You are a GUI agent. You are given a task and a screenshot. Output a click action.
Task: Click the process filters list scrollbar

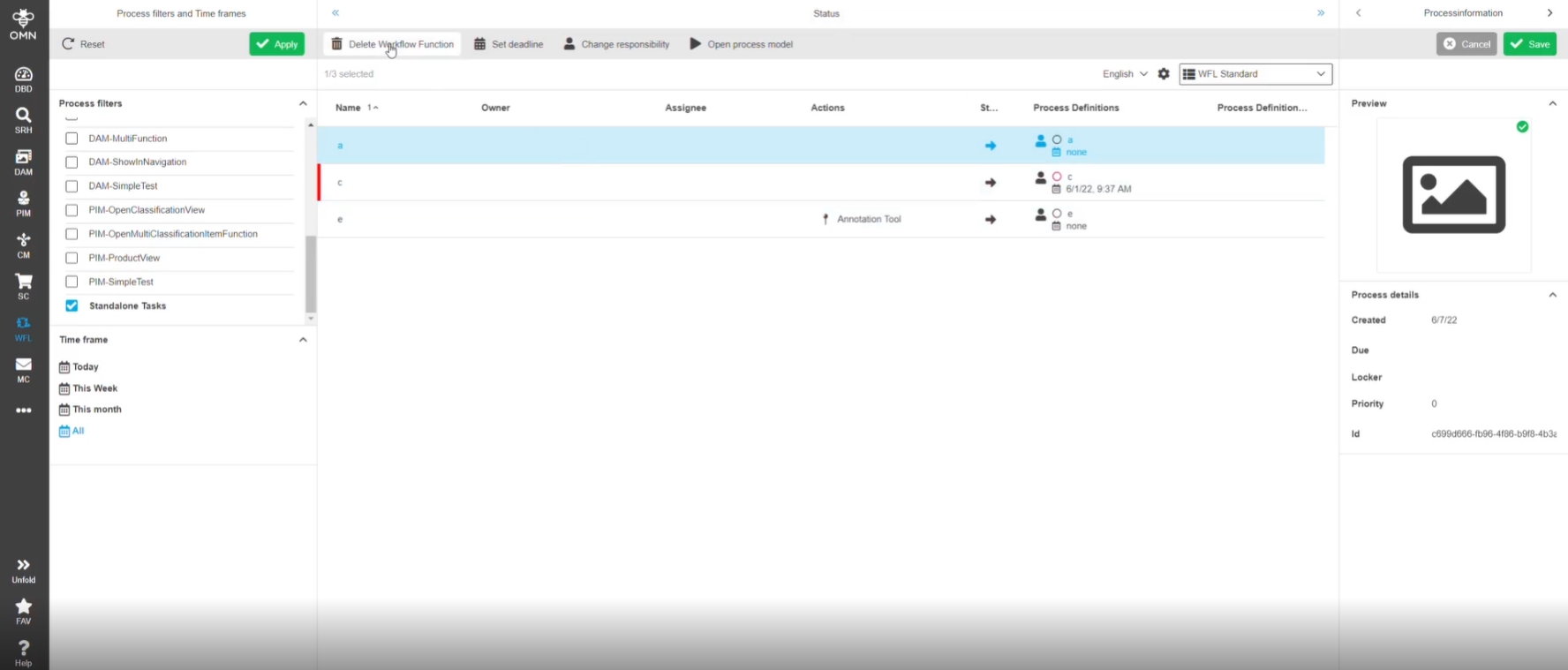click(x=311, y=273)
